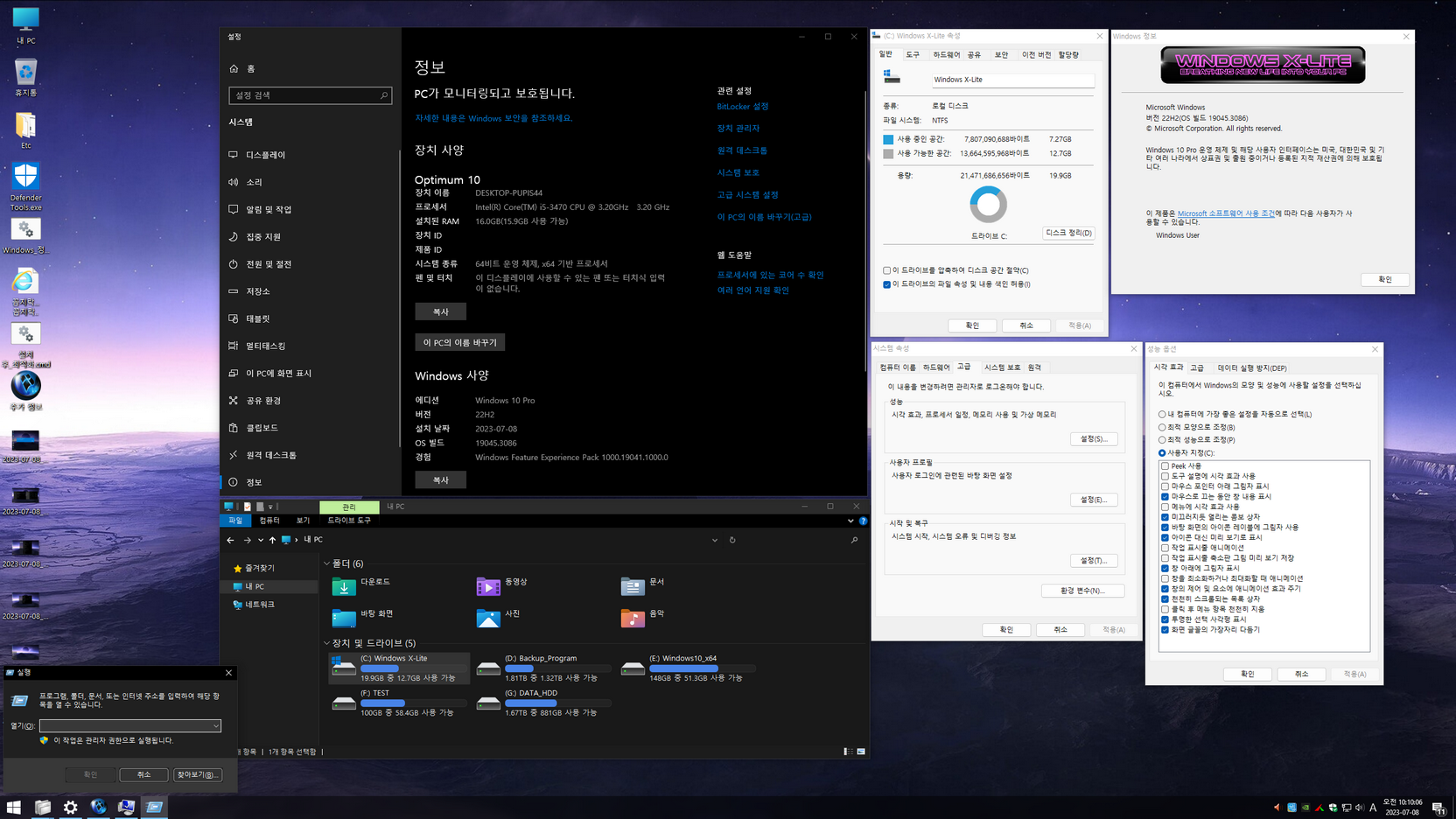Screen dimensions: 1456x819
Task: Open the Documents (문서) folder icon
Action: (633, 586)
